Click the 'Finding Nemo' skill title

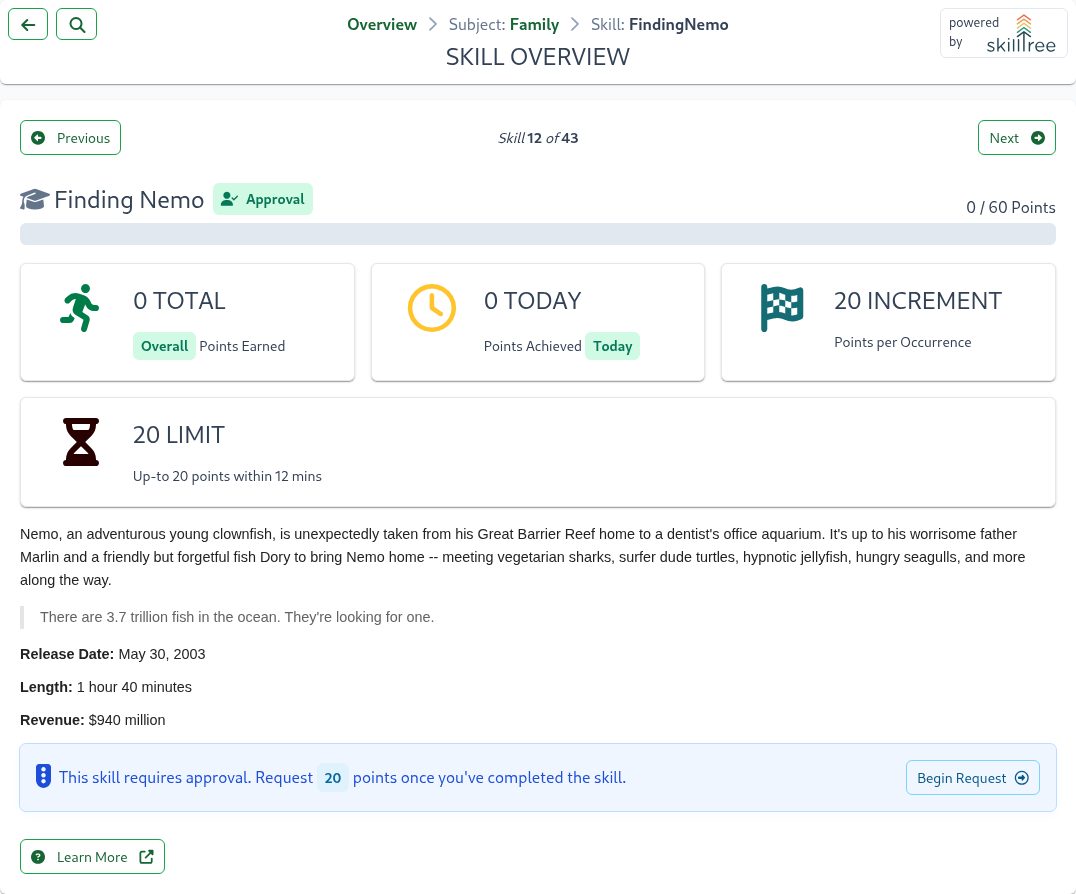129,200
